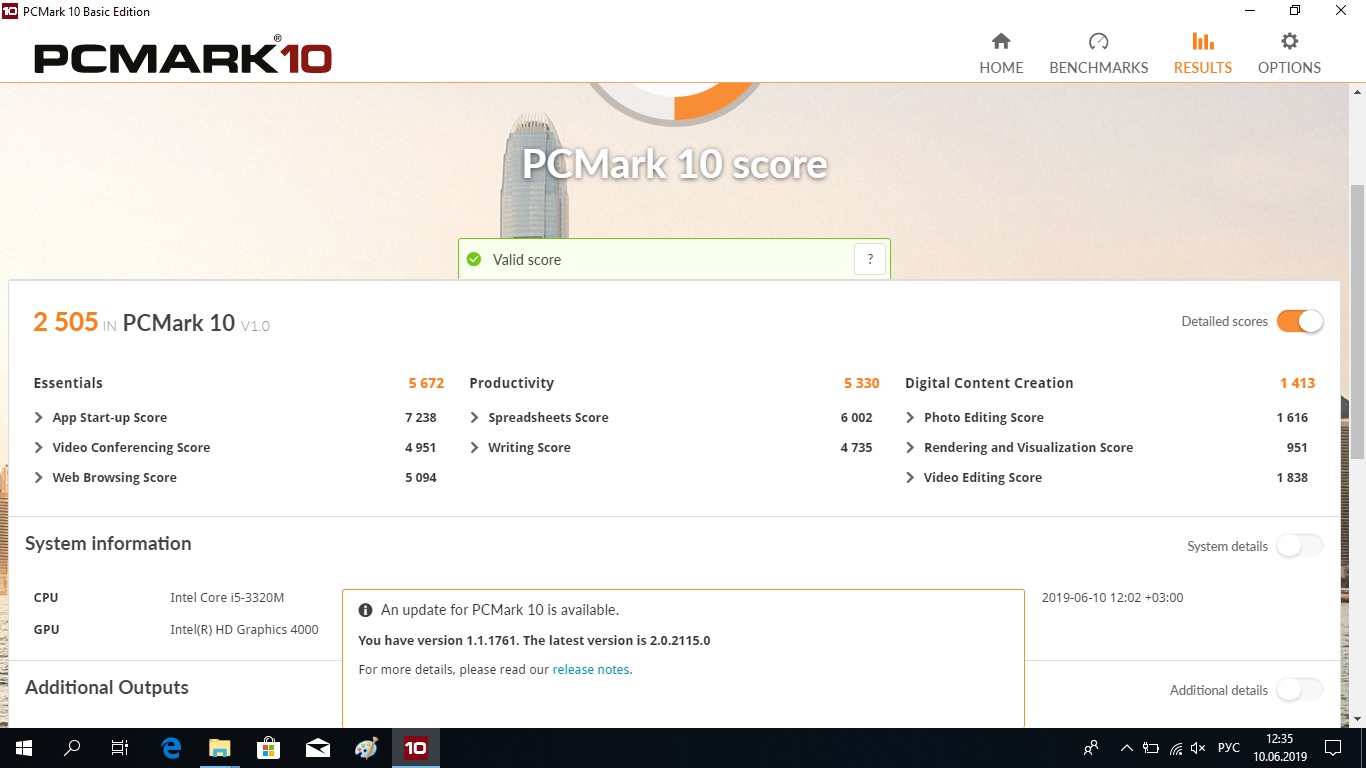
Task: Select the RESULTS tab
Action: (1202, 54)
